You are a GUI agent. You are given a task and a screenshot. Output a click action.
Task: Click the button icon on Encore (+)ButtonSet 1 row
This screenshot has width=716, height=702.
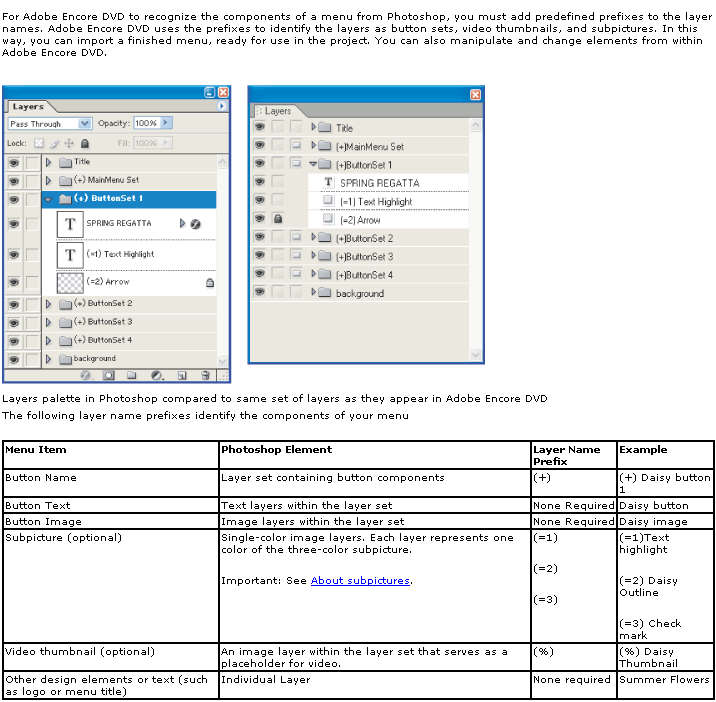coord(296,163)
